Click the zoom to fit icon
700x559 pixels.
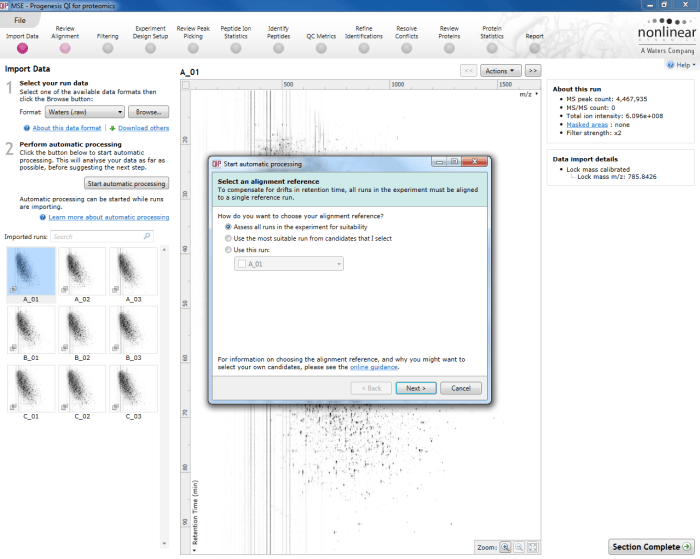point(533,547)
